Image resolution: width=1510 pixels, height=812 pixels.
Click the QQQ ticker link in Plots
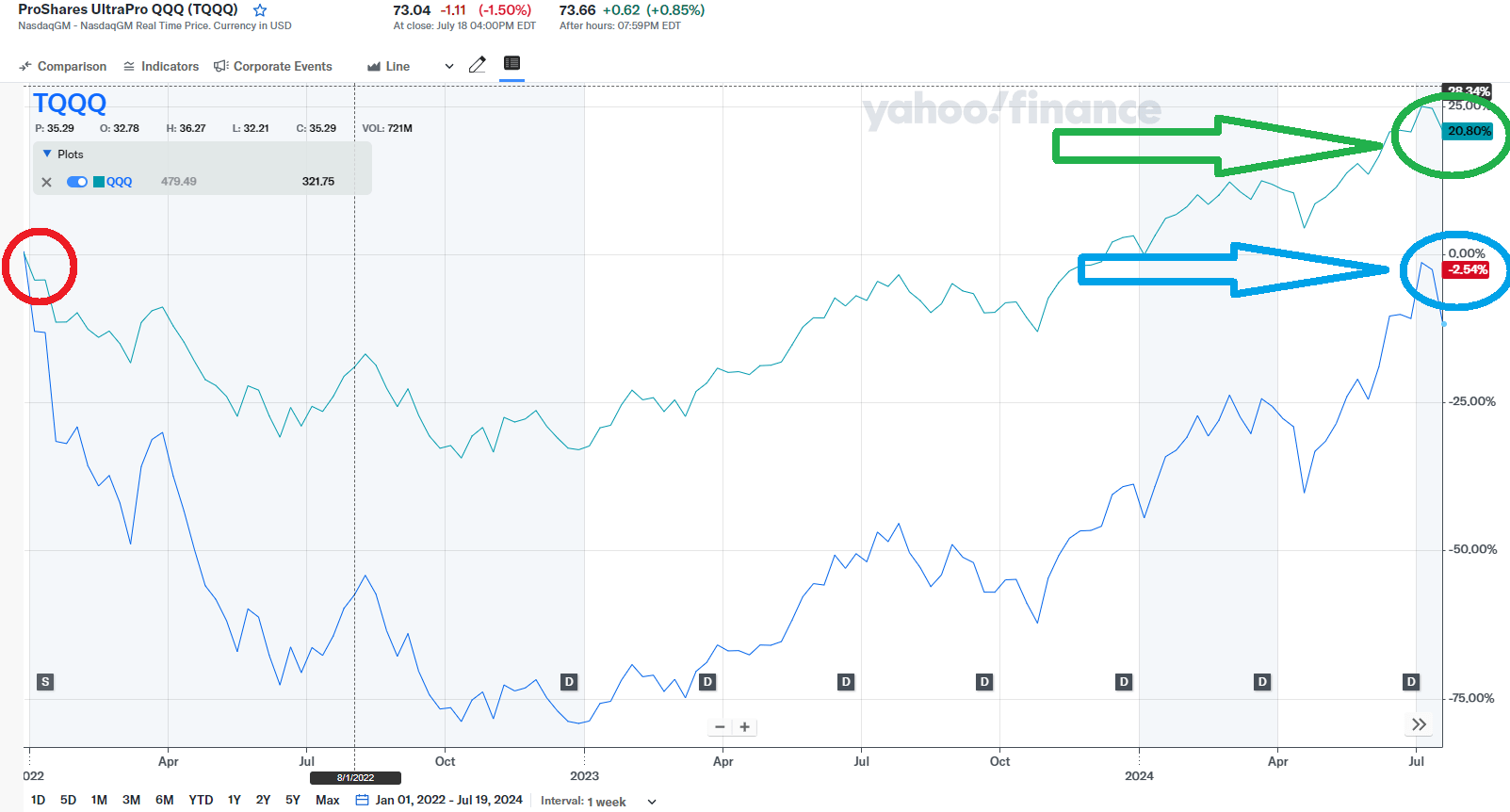[119, 181]
